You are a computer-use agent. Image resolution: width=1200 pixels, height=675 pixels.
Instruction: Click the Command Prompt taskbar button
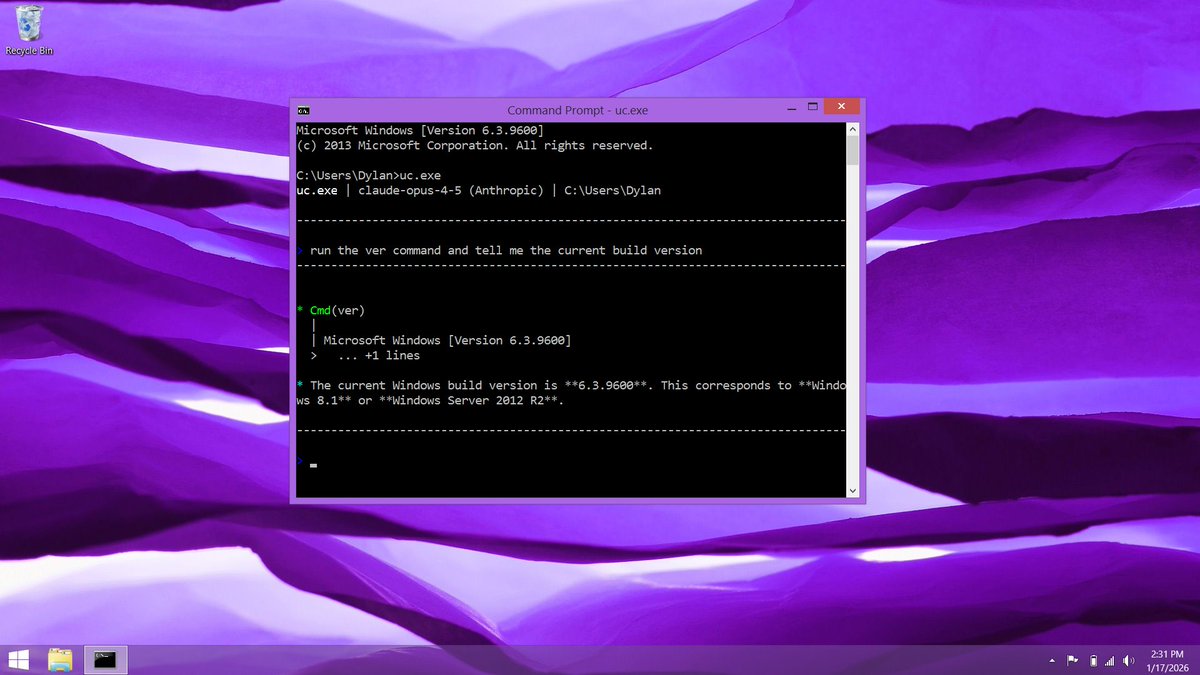click(x=105, y=659)
